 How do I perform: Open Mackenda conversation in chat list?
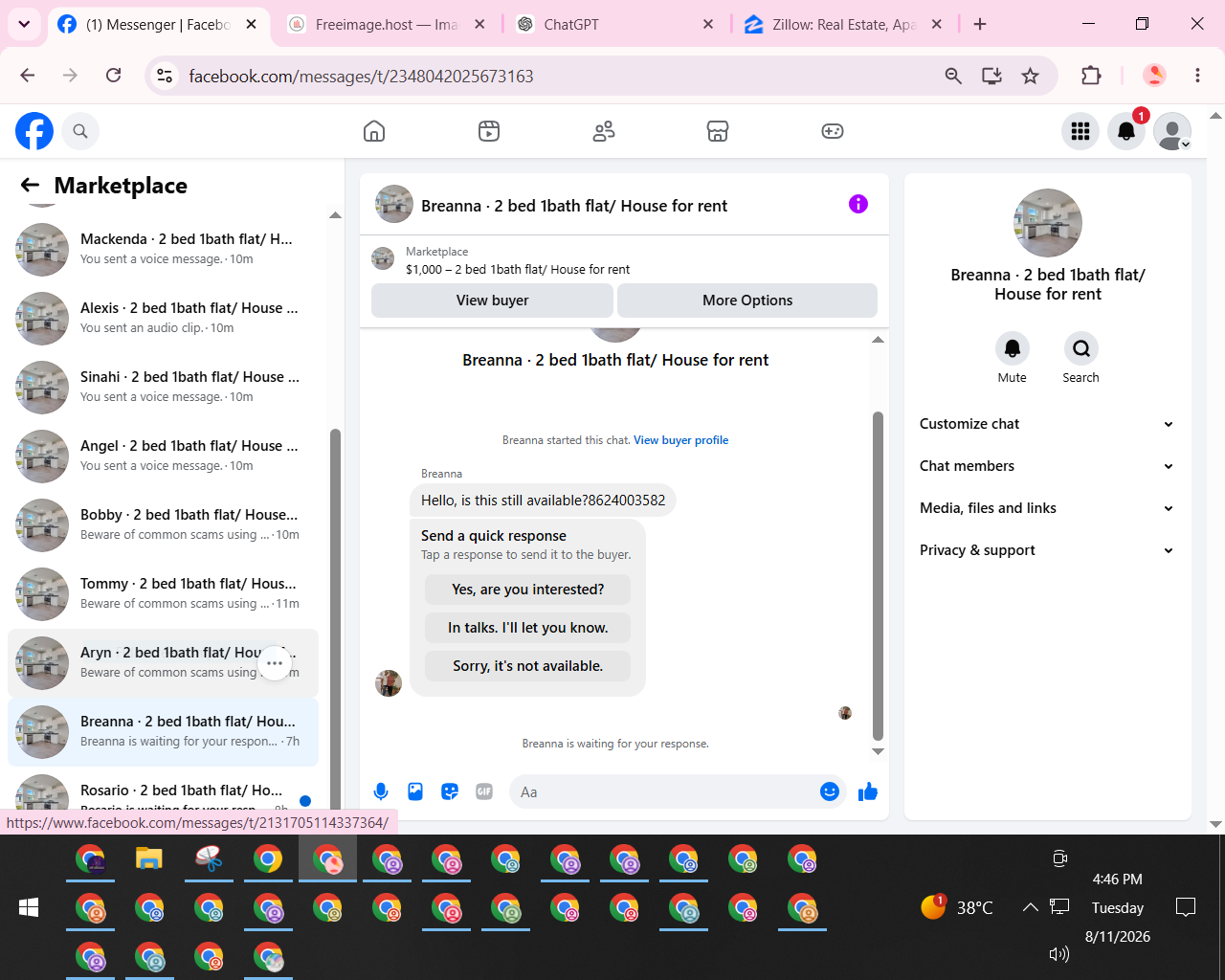coord(164,250)
